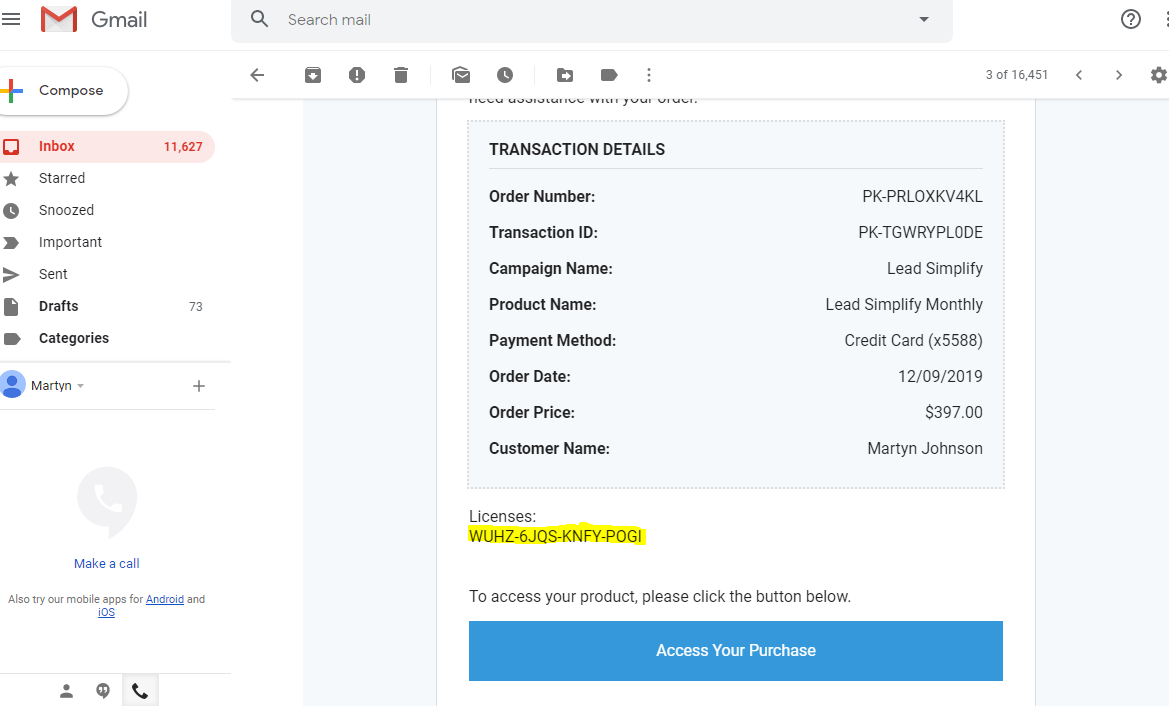Viewport: 1169px width, 706px height.
Task: Follow the Android mobile app link
Action: coord(164,599)
